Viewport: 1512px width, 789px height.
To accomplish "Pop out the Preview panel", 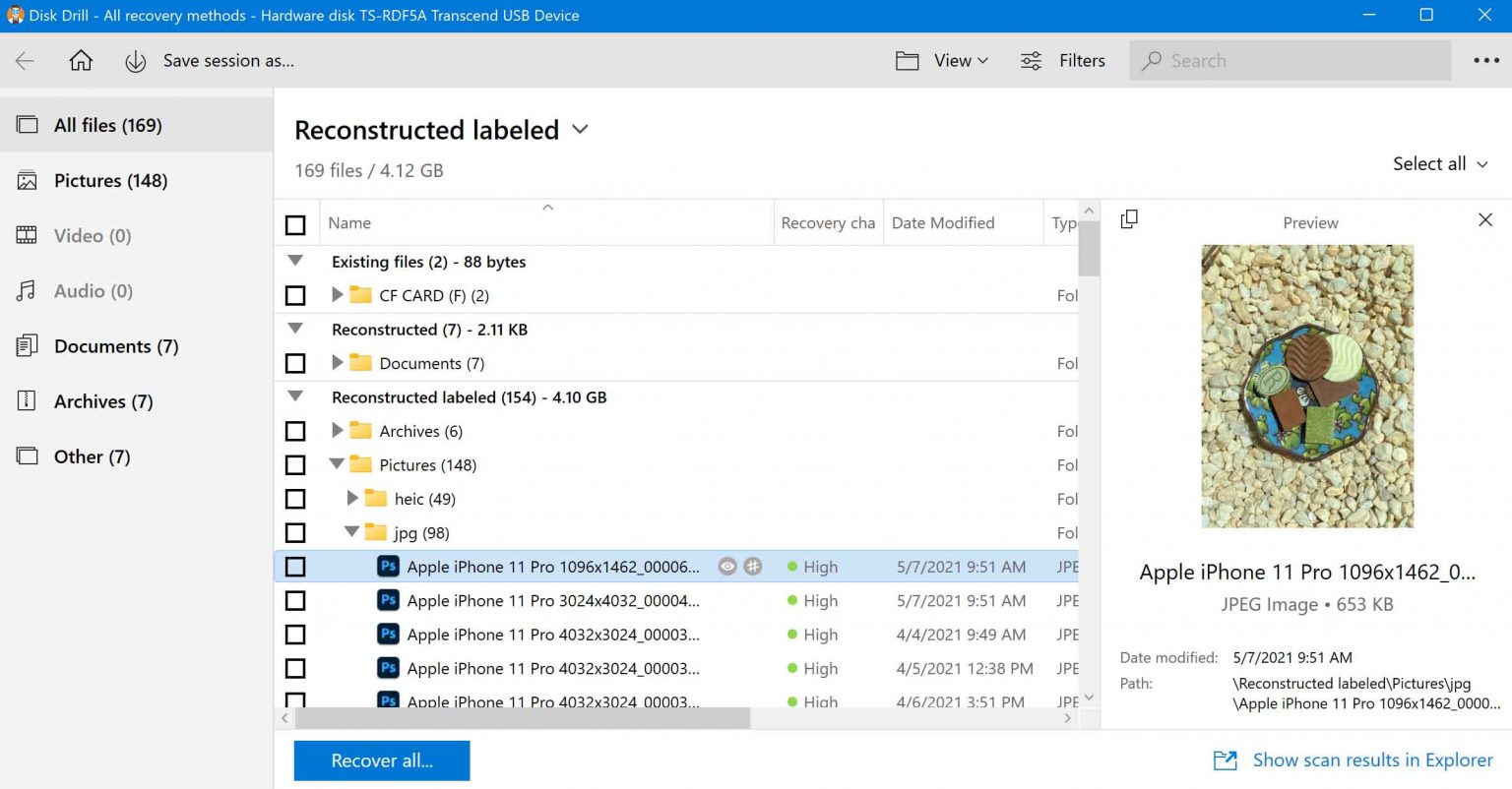I will [1128, 220].
